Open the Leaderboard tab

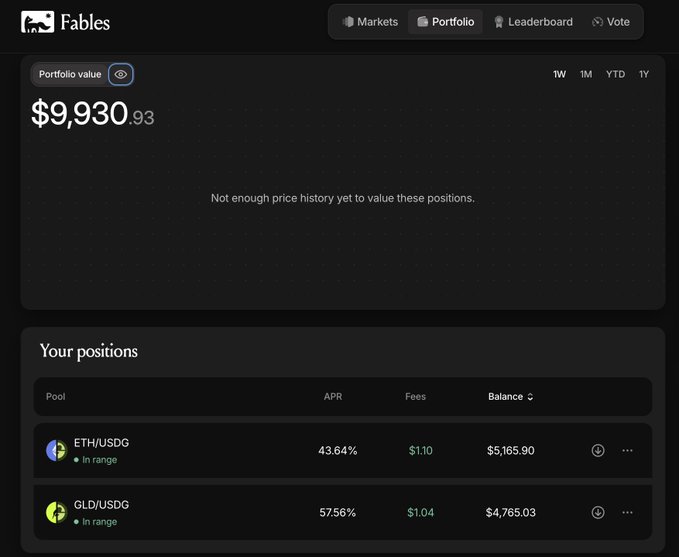533,22
